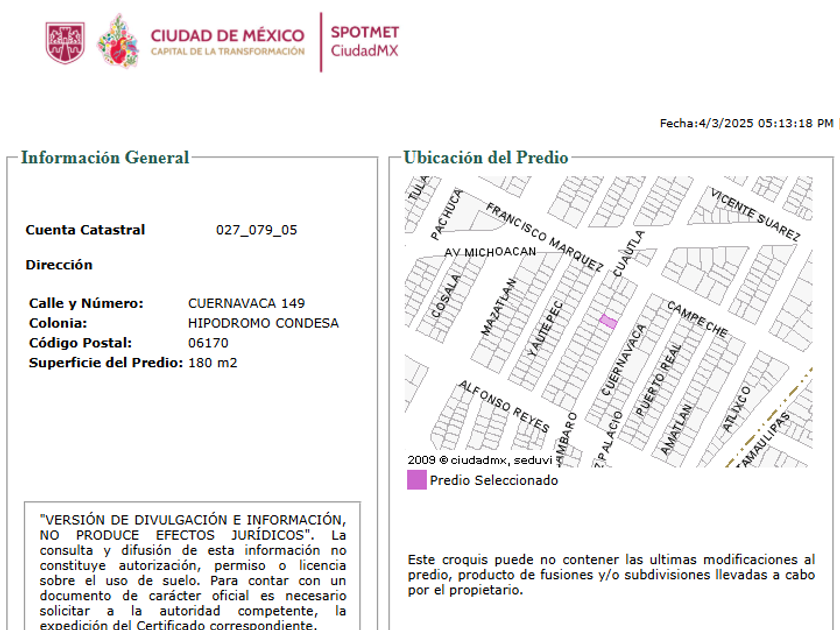840x630 pixels.
Task: Click the Predio Seleccionado purple legend swatch
Action: (x=417, y=480)
